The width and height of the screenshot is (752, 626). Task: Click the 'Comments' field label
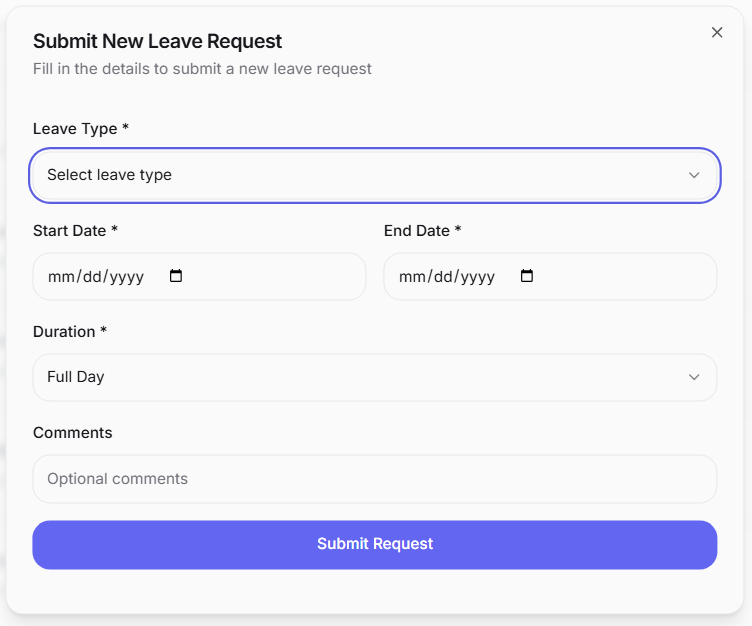pos(73,432)
